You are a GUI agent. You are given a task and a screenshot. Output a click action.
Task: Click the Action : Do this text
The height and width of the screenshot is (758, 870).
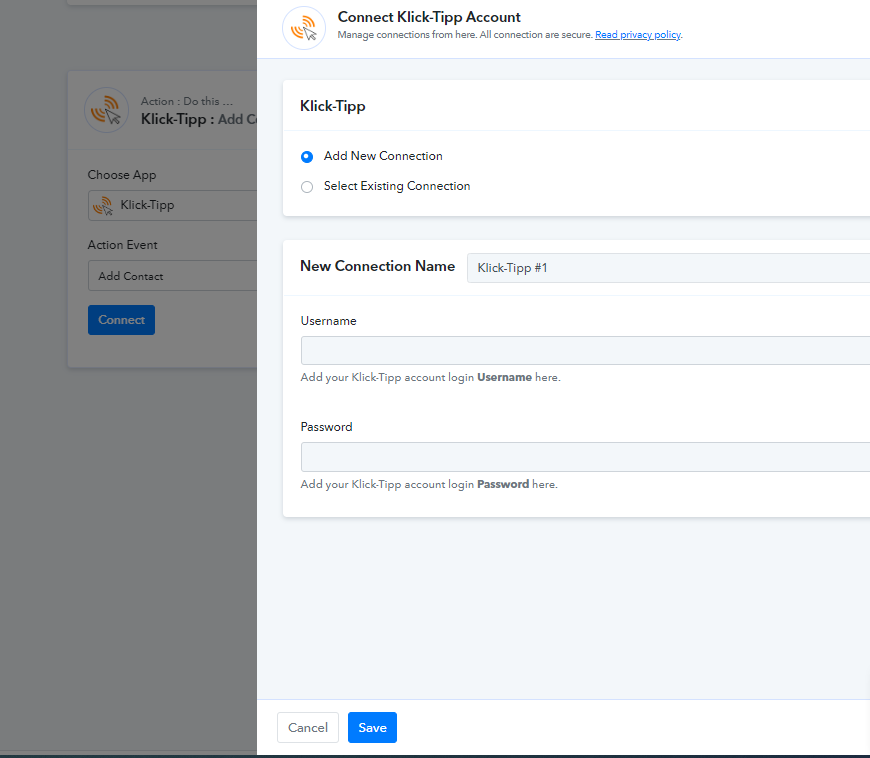click(x=187, y=101)
